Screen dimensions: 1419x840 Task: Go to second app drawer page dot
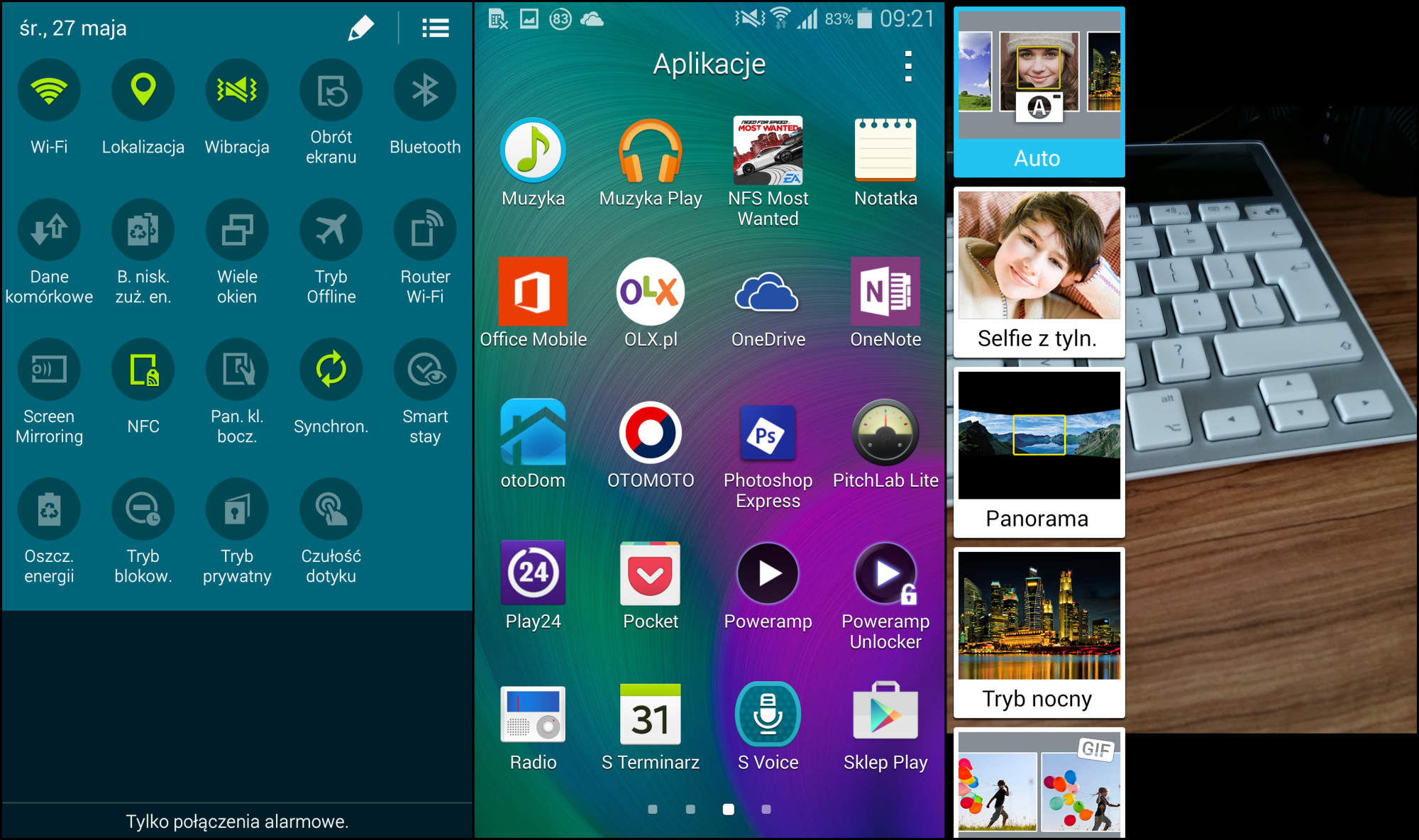click(x=690, y=809)
